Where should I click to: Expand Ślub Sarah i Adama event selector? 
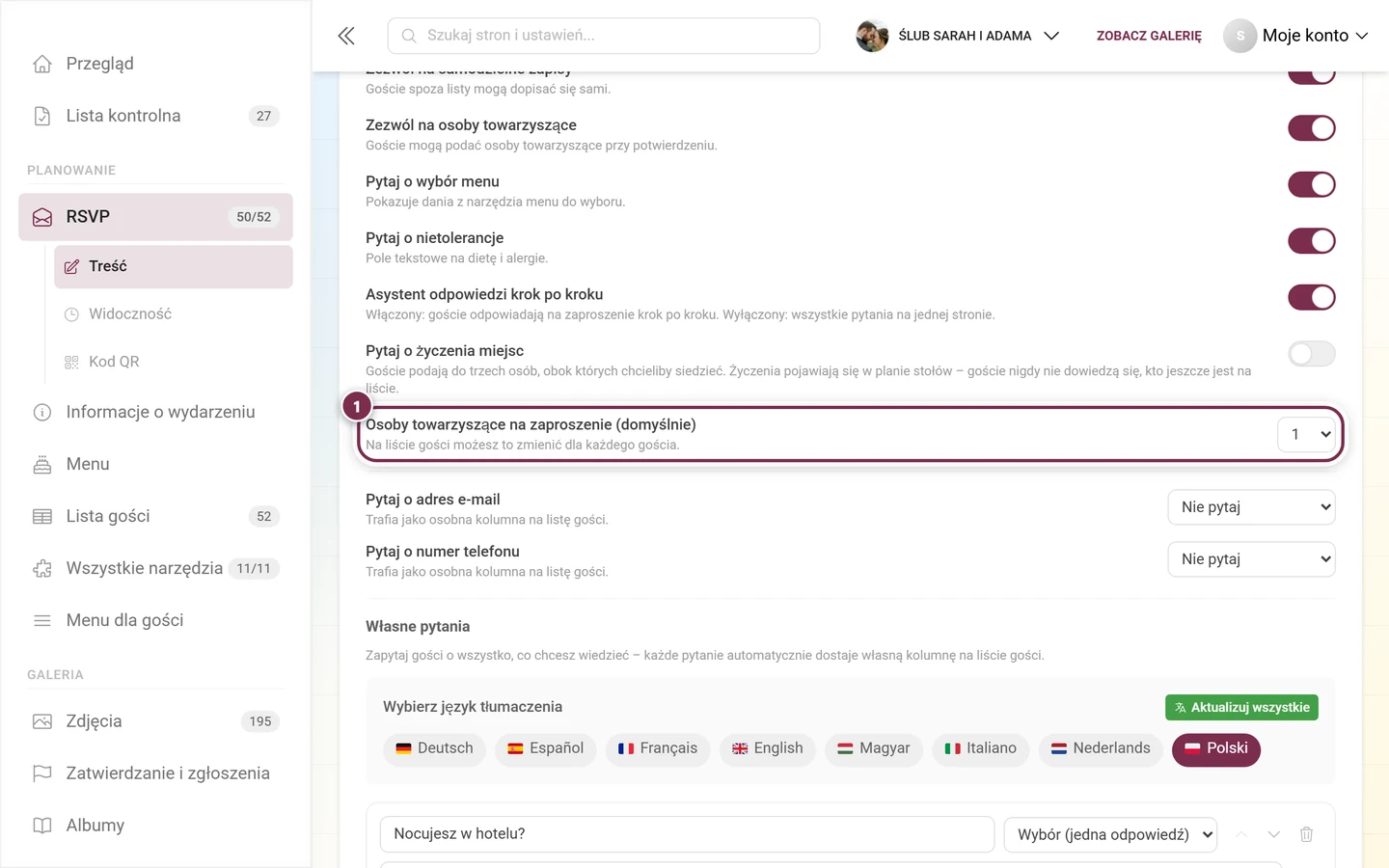tap(958, 36)
